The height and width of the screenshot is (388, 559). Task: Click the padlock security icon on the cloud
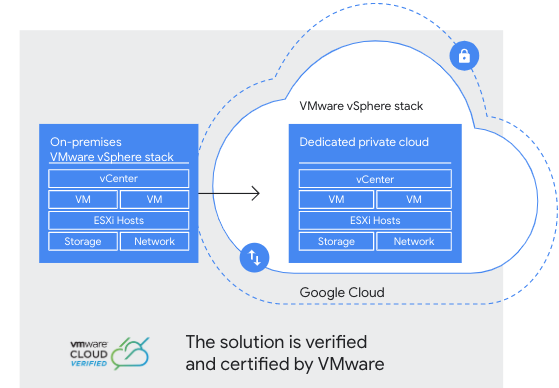[x=464, y=56]
